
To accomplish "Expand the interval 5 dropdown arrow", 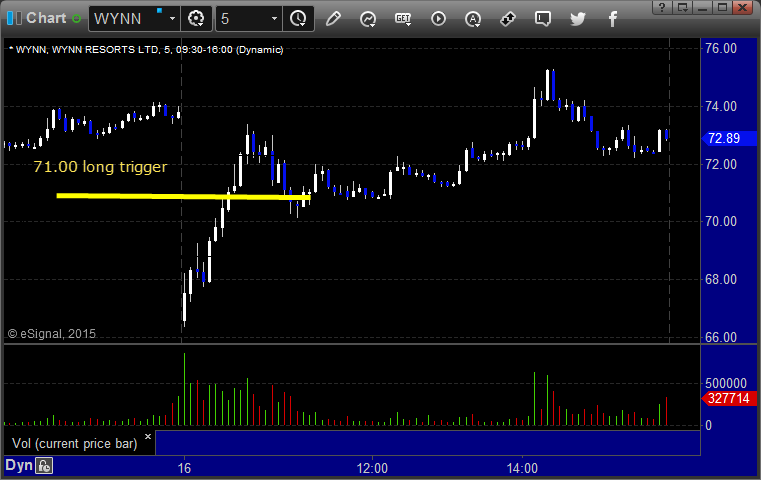I will click(274, 19).
